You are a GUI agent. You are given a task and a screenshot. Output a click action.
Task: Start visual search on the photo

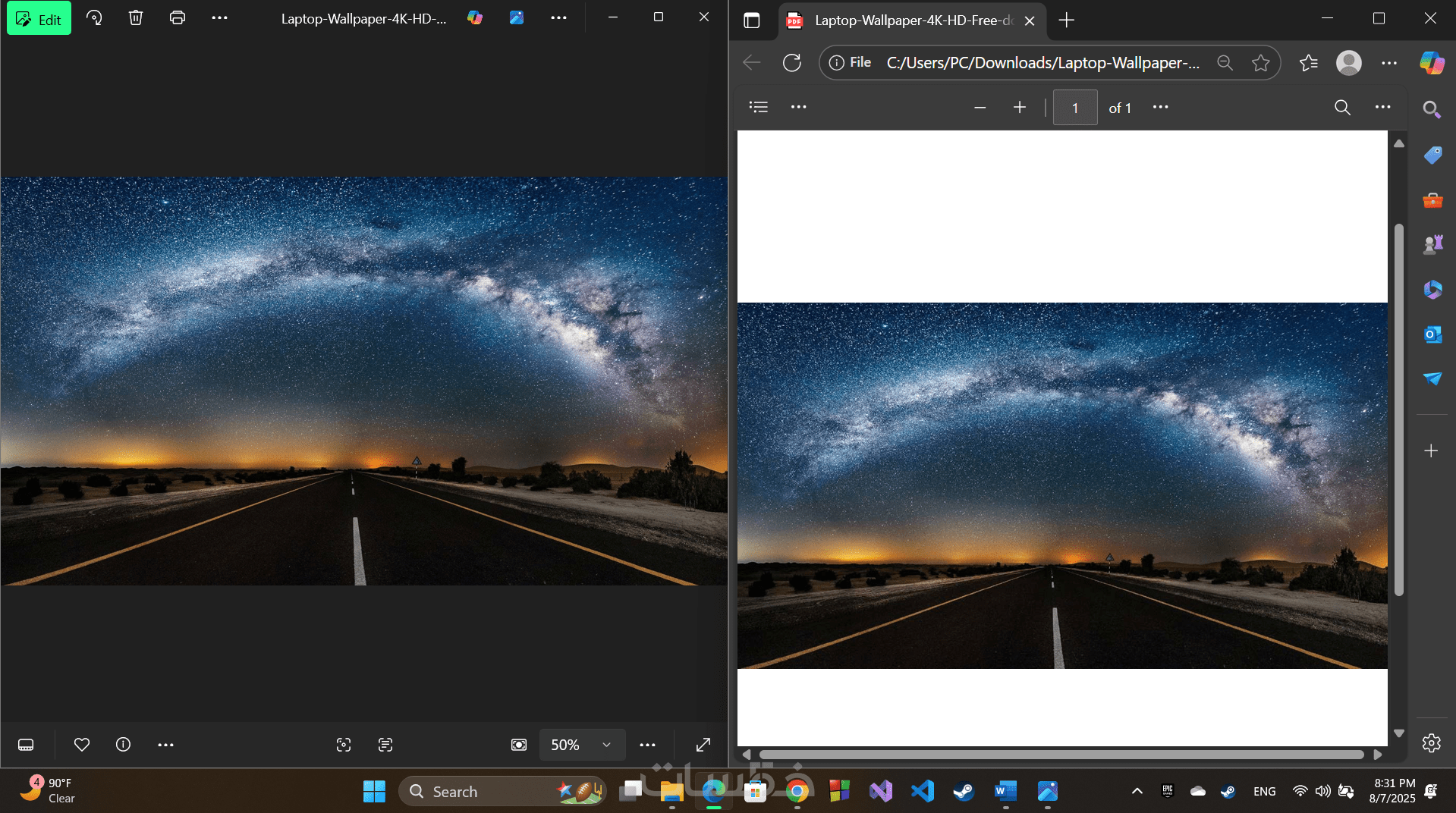click(344, 745)
